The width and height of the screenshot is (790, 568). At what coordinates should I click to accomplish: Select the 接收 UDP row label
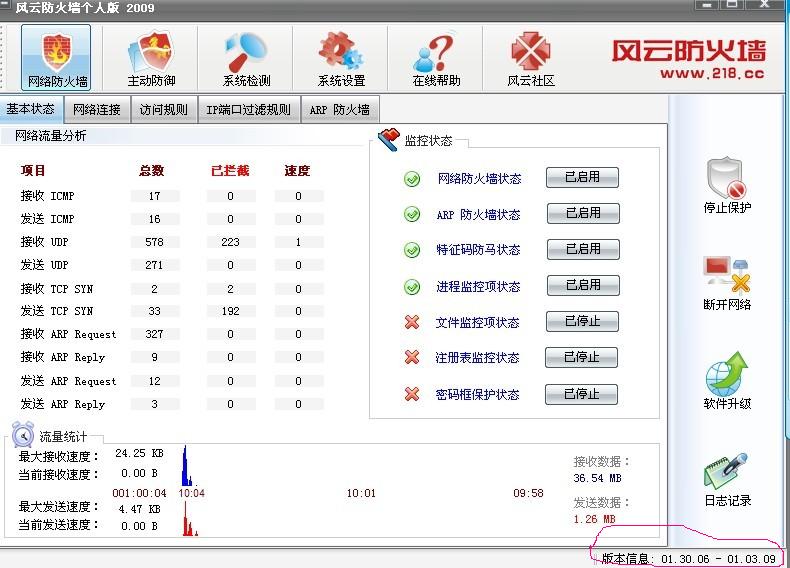click(44, 242)
